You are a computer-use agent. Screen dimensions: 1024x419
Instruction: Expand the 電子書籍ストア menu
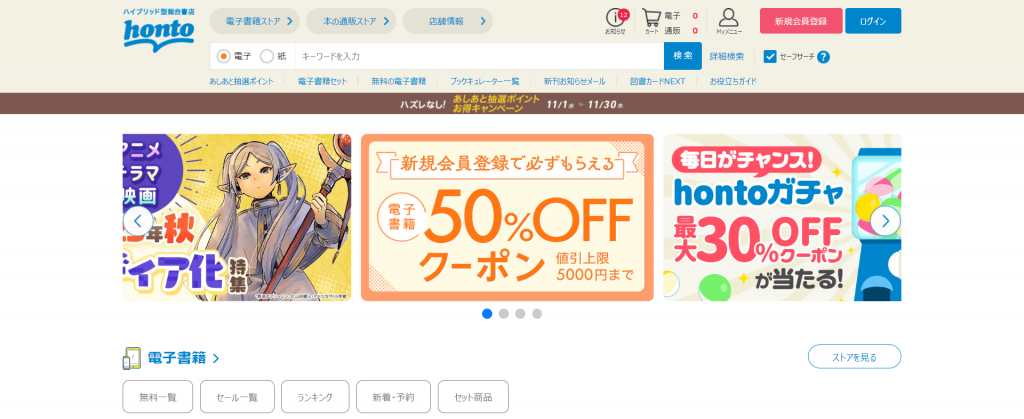click(x=255, y=21)
